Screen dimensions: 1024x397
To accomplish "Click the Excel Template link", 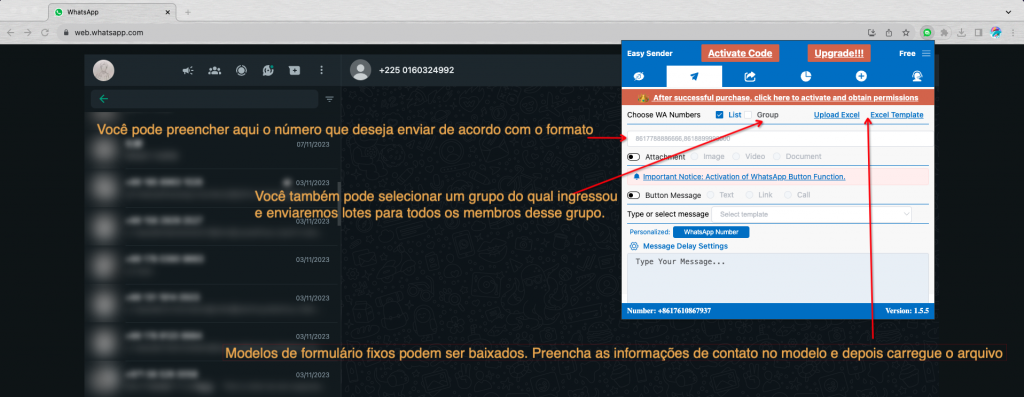I will (x=897, y=115).
